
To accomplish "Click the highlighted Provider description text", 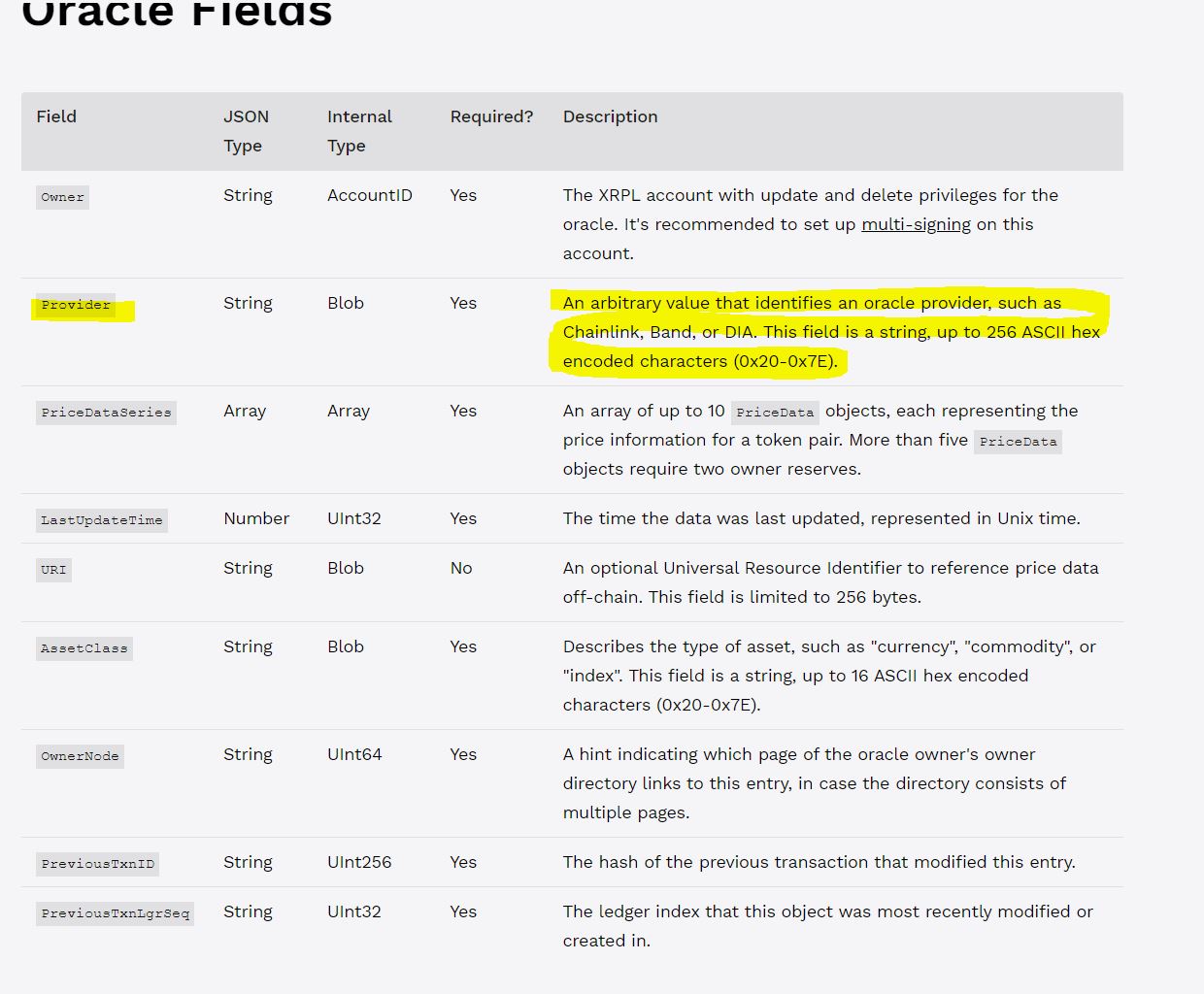I will click(832, 332).
